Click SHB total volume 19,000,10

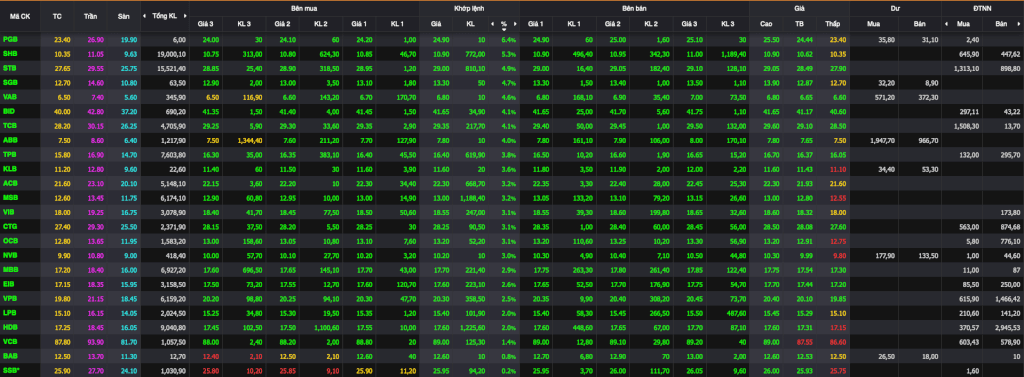pyautogui.click(x=173, y=54)
